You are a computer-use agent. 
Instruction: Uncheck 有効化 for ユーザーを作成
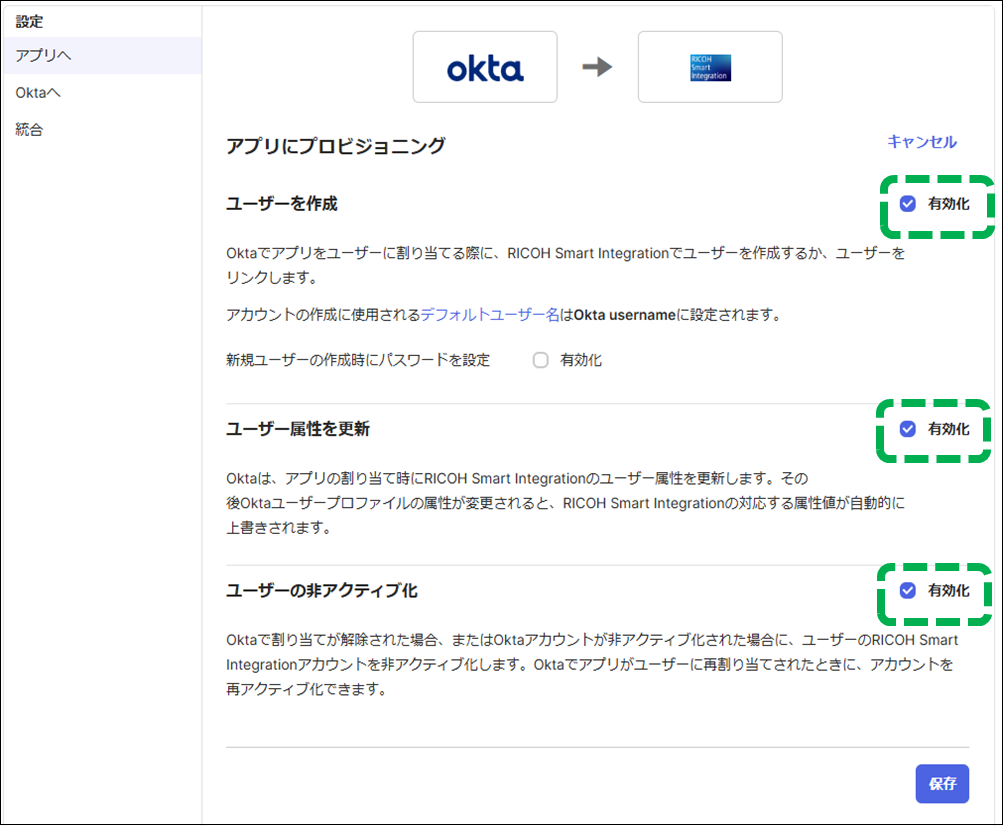coord(908,204)
